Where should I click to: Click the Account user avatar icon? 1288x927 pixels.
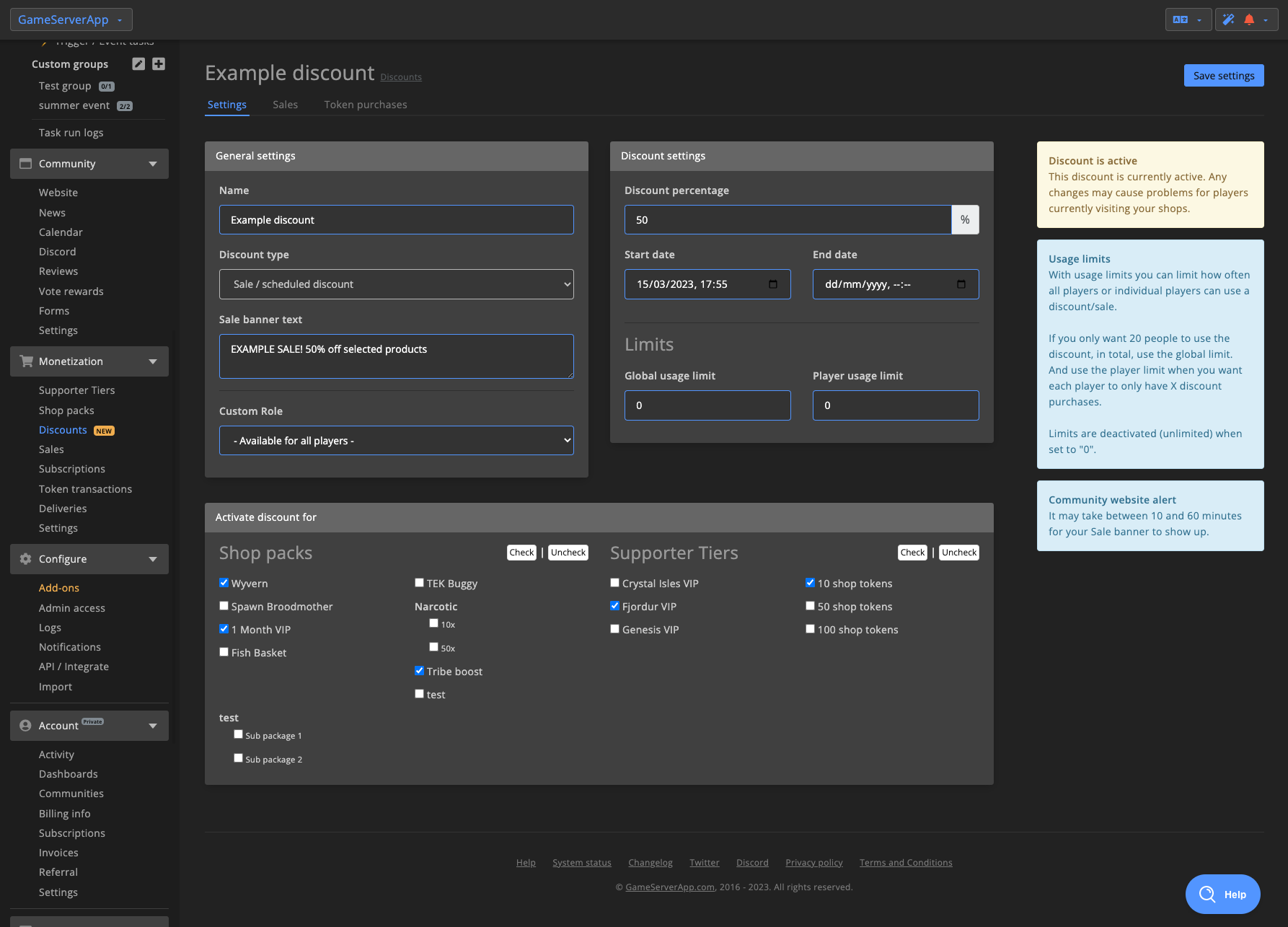(26, 726)
